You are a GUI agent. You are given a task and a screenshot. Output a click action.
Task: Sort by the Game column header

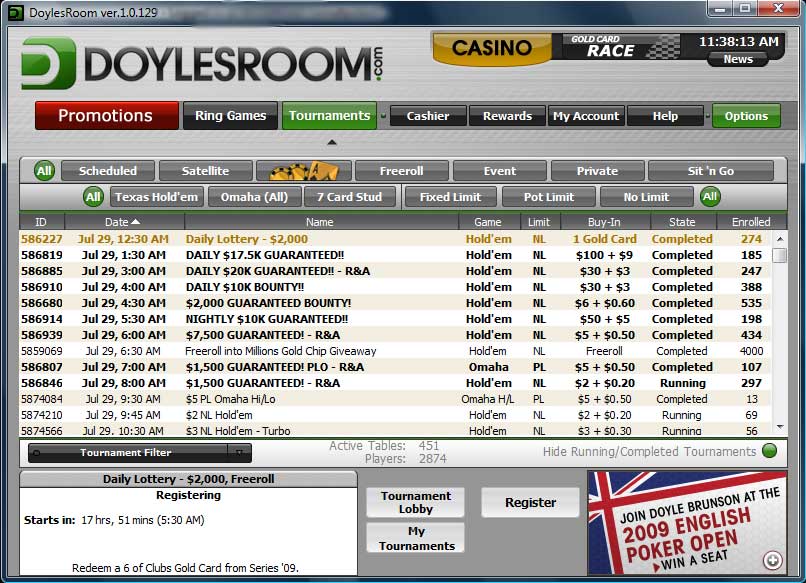488,222
